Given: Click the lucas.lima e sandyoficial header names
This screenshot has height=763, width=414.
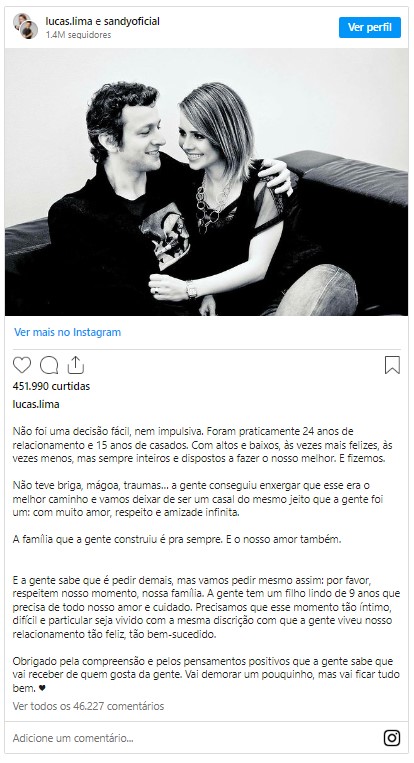Looking at the screenshot, I should [x=103, y=21].
